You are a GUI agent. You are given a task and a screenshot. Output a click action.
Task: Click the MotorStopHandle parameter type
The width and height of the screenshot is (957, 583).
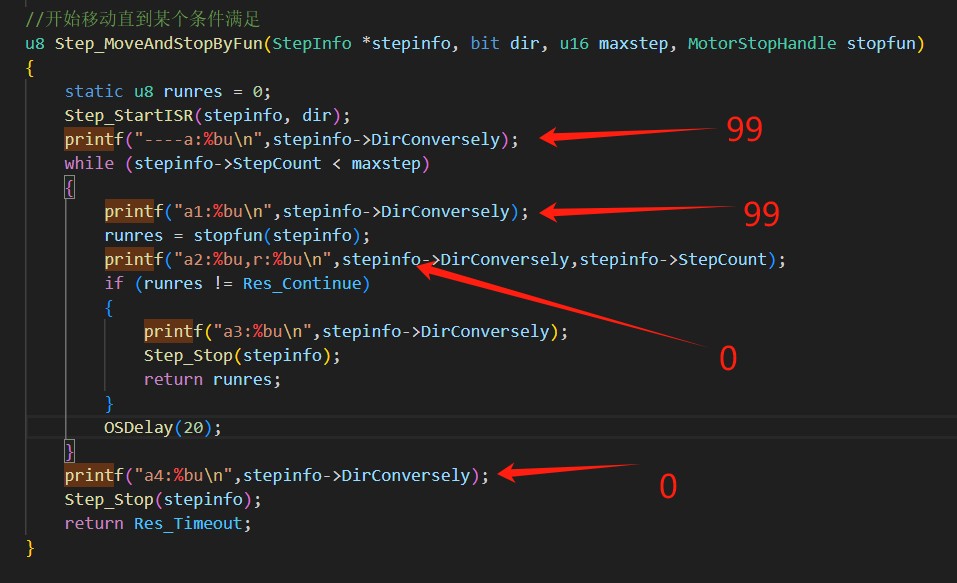coord(762,43)
